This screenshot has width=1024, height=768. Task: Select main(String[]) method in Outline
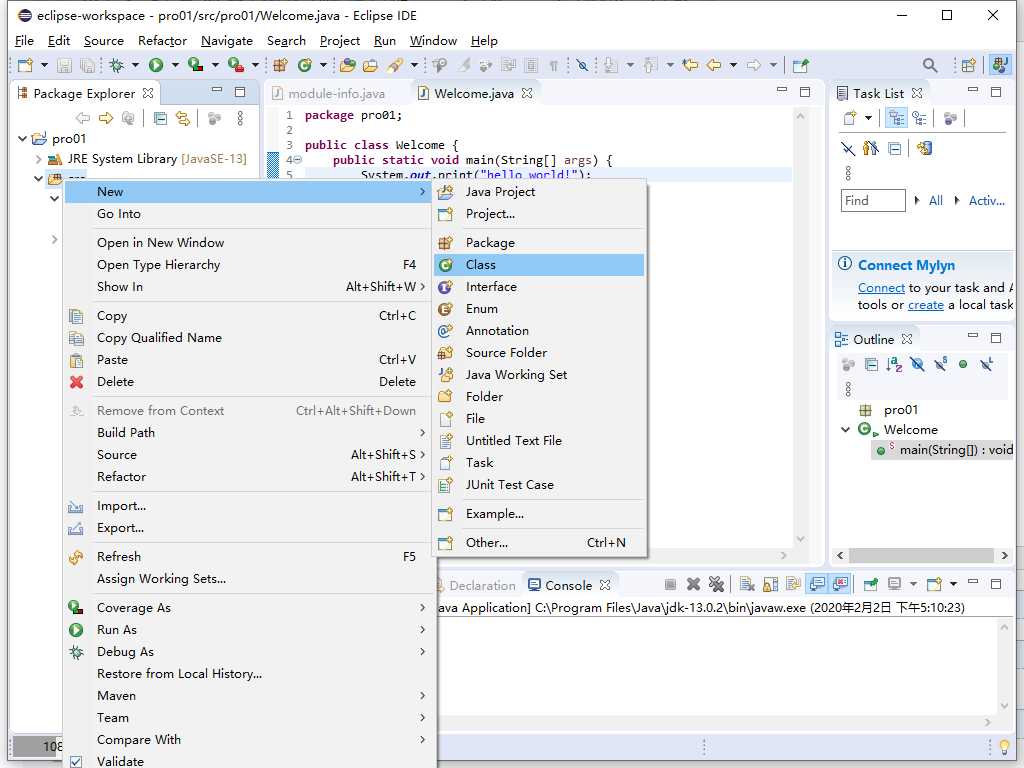[943, 450]
